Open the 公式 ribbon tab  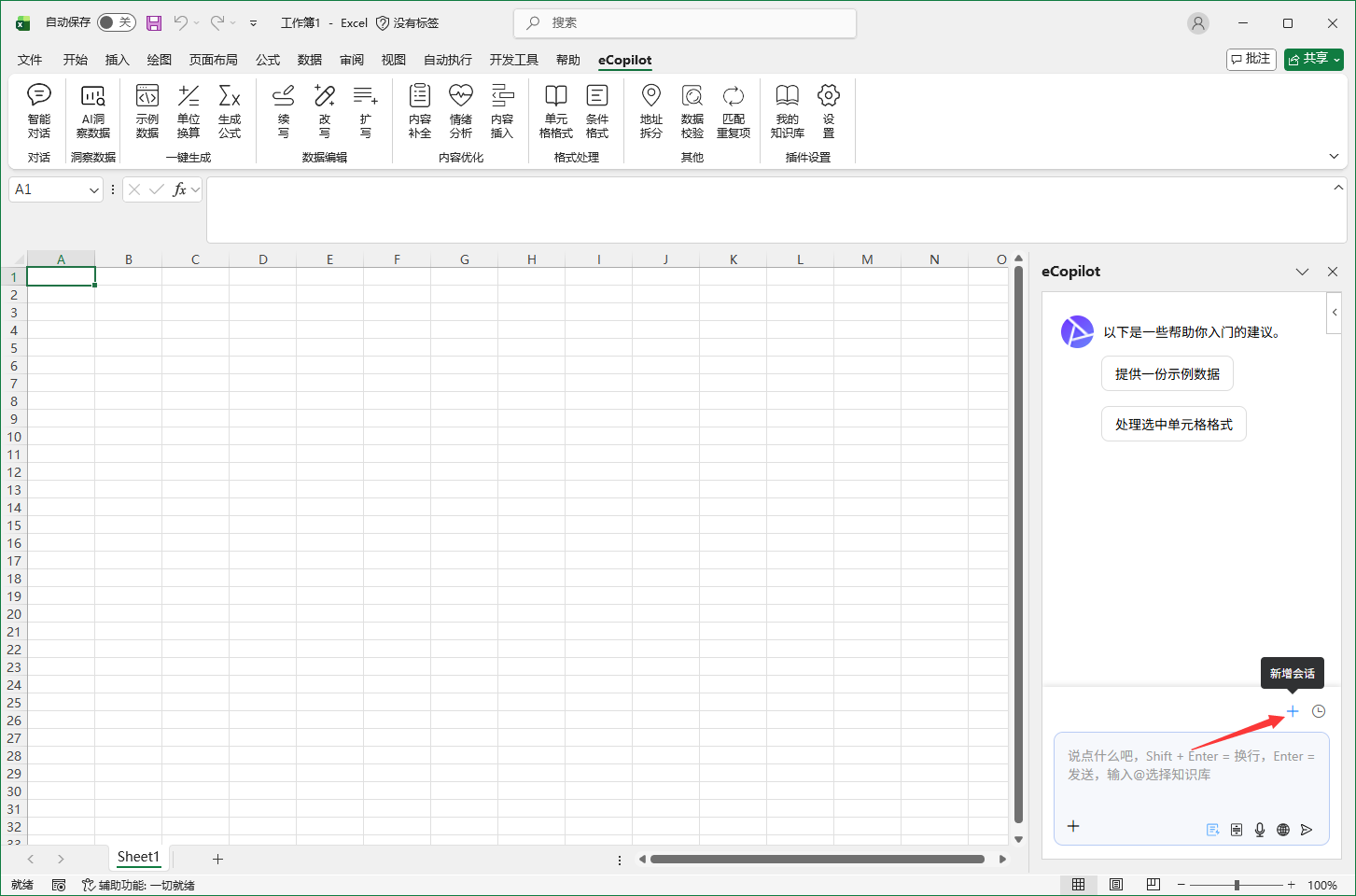[268, 60]
